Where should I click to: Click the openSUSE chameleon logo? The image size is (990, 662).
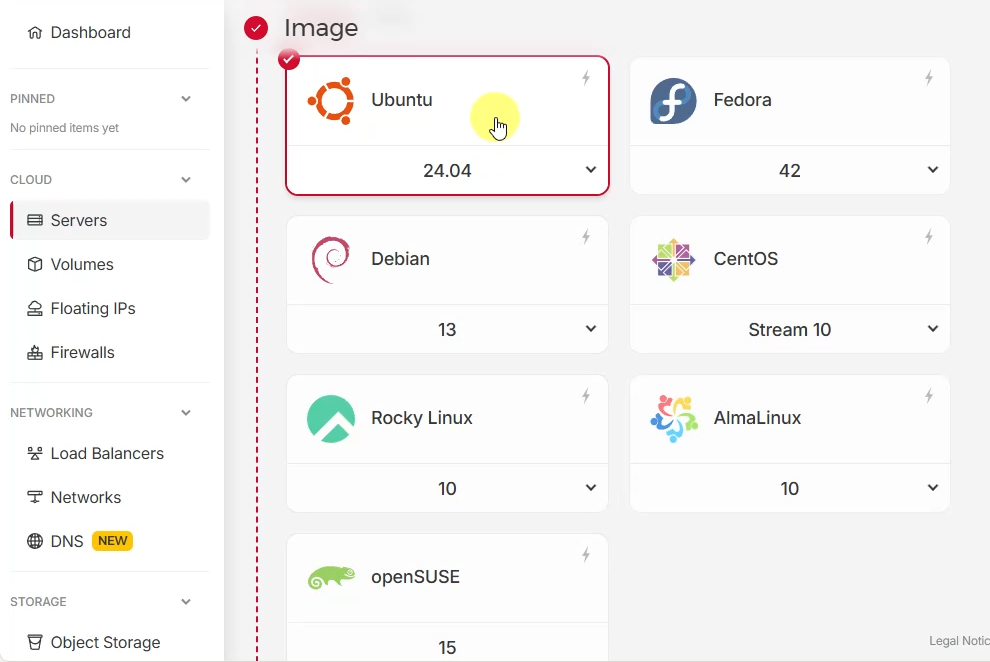(x=331, y=577)
